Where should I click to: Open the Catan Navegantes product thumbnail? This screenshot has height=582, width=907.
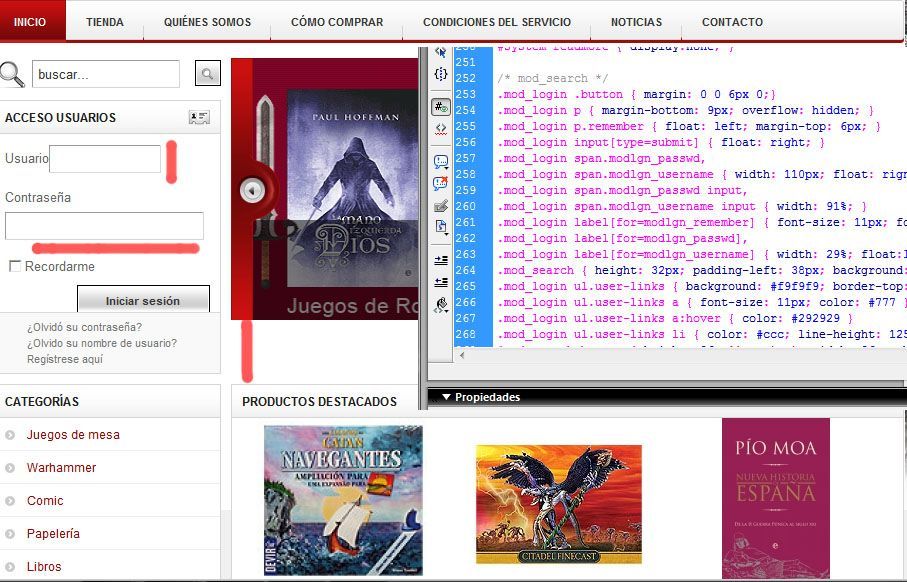(x=343, y=500)
